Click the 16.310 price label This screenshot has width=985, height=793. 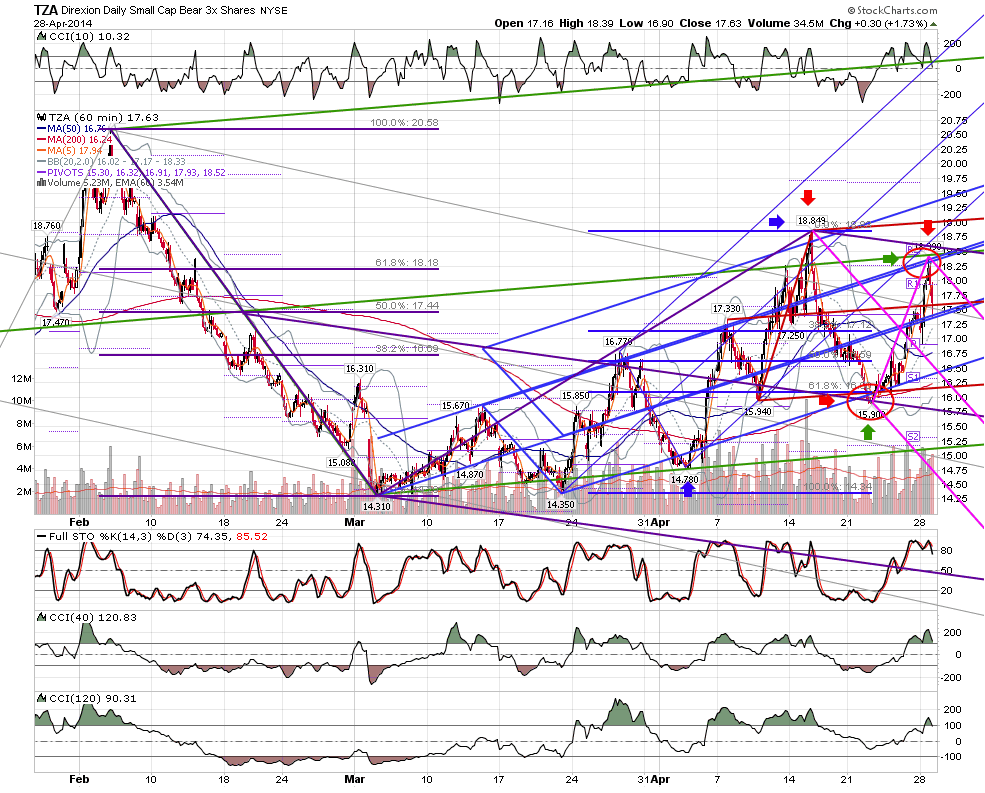[x=359, y=369]
